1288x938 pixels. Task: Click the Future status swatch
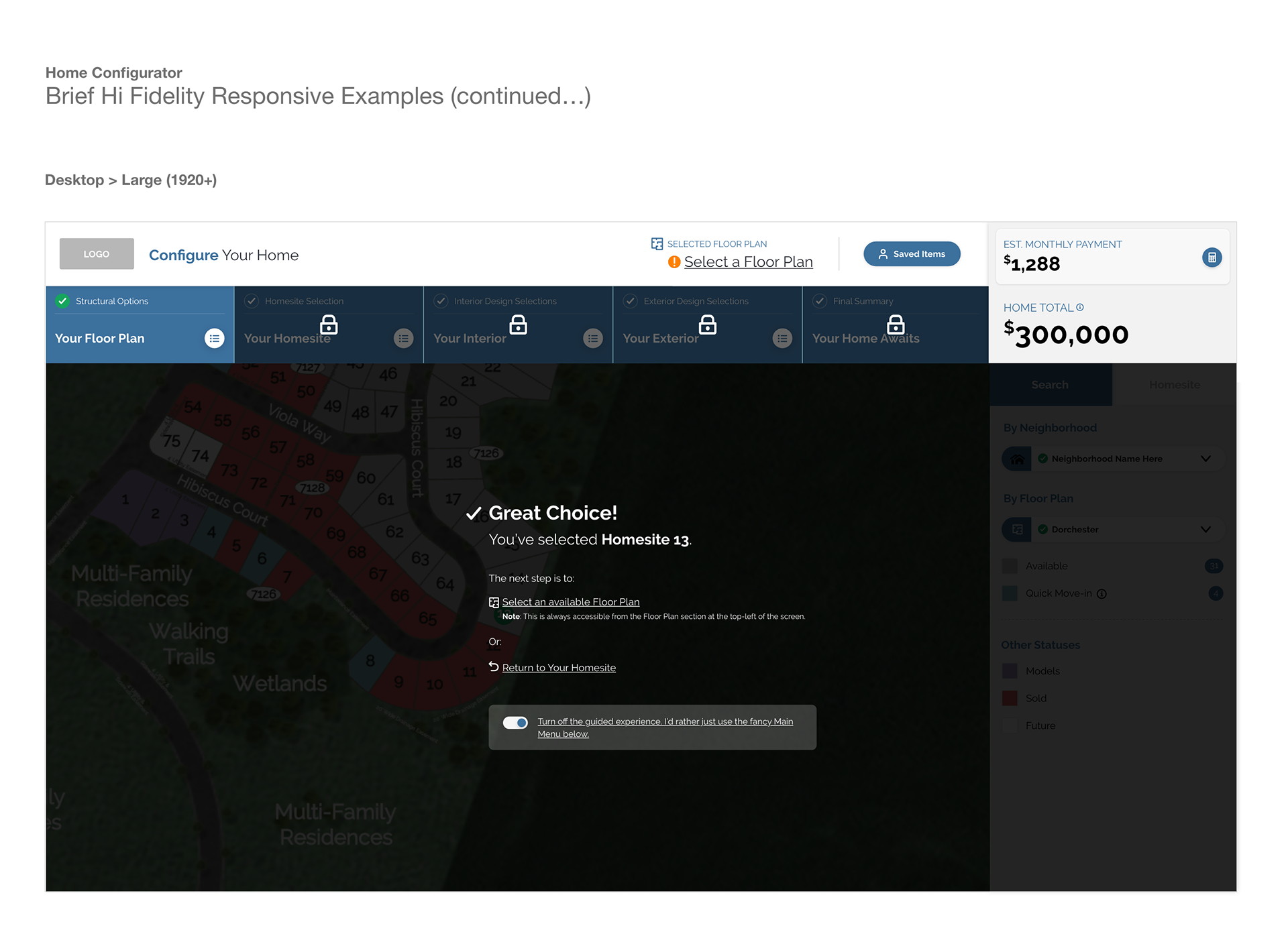[1010, 726]
